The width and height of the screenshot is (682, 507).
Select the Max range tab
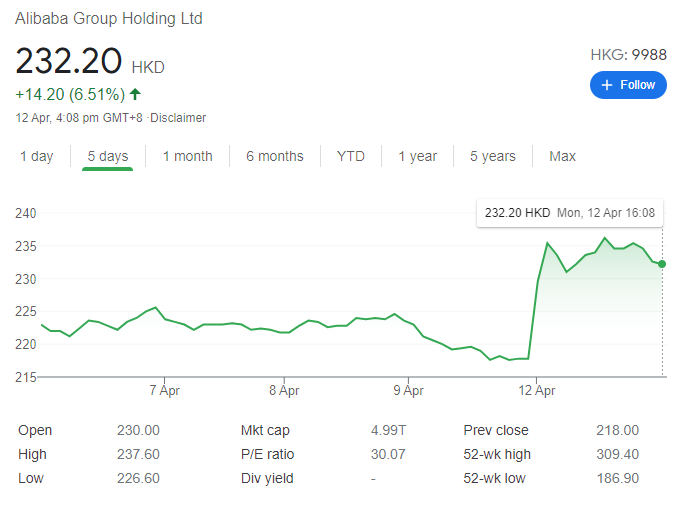point(562,156)
